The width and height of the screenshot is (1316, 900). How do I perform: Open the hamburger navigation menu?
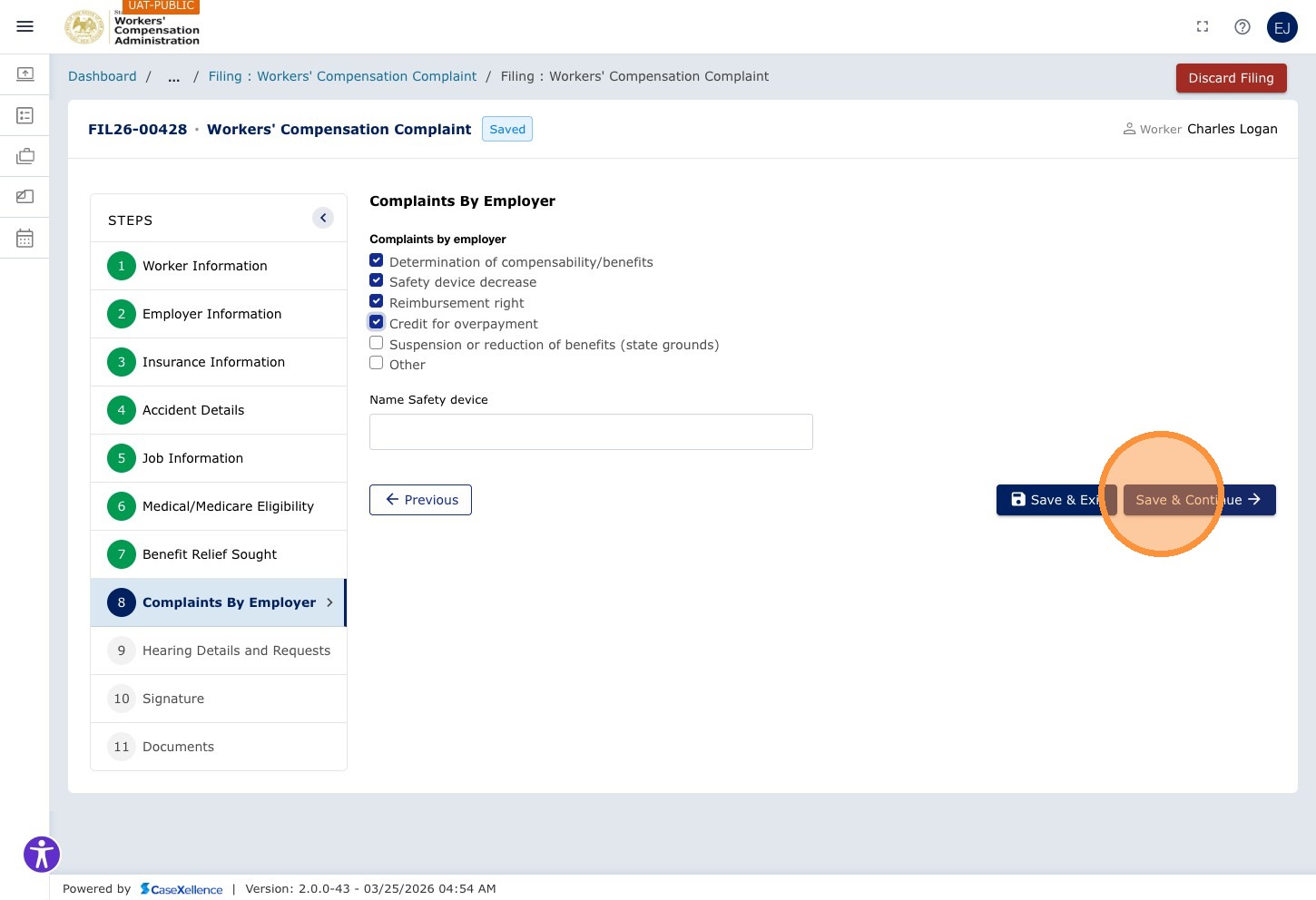point(25,26)
